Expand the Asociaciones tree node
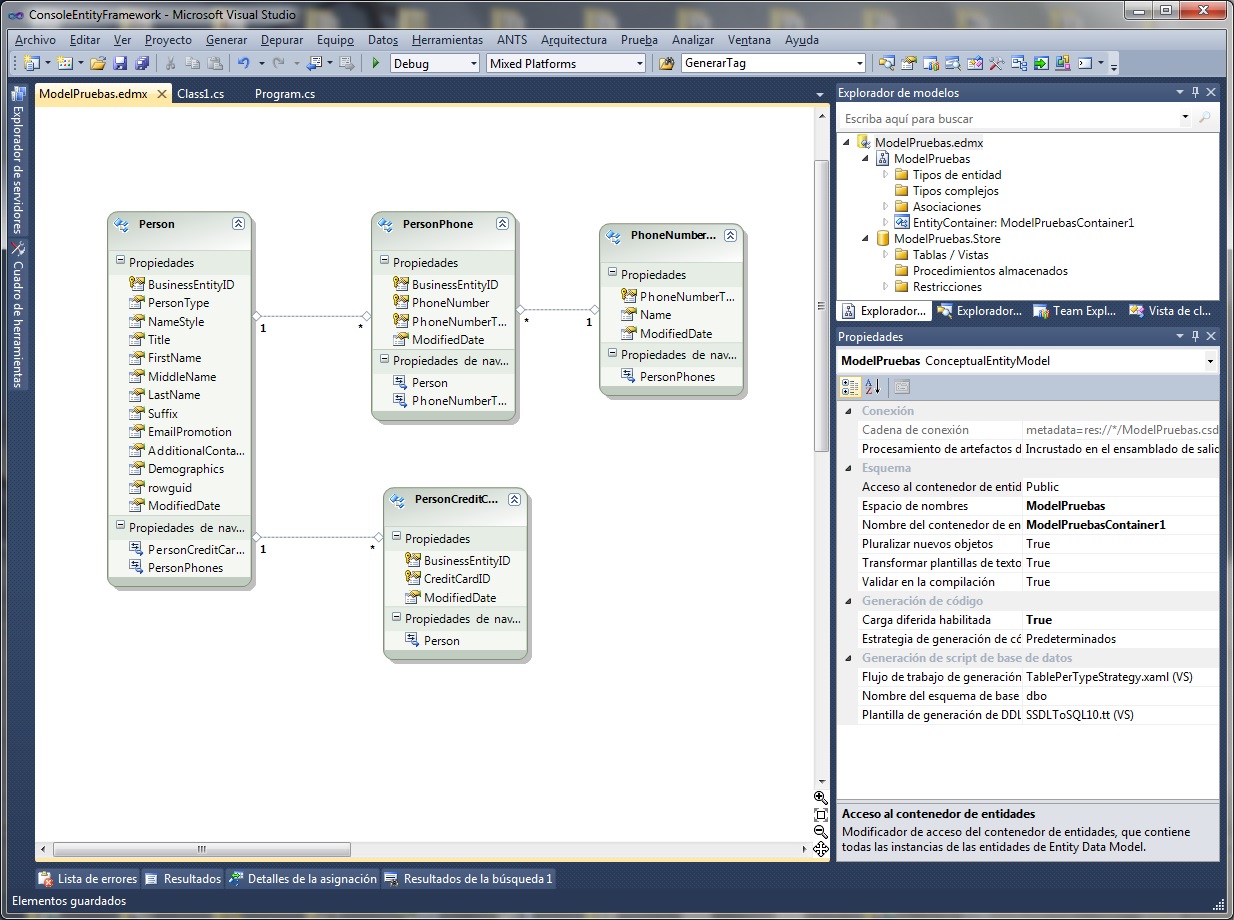Image resolution: width=1234 pixels, height=920 pixels. coord(885,207)
